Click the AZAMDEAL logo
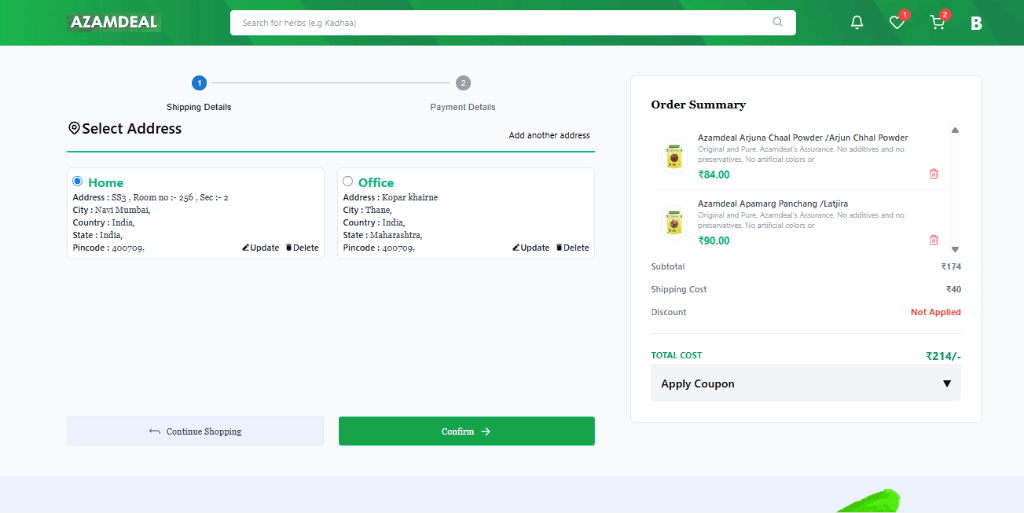 [x=114, y=22]
